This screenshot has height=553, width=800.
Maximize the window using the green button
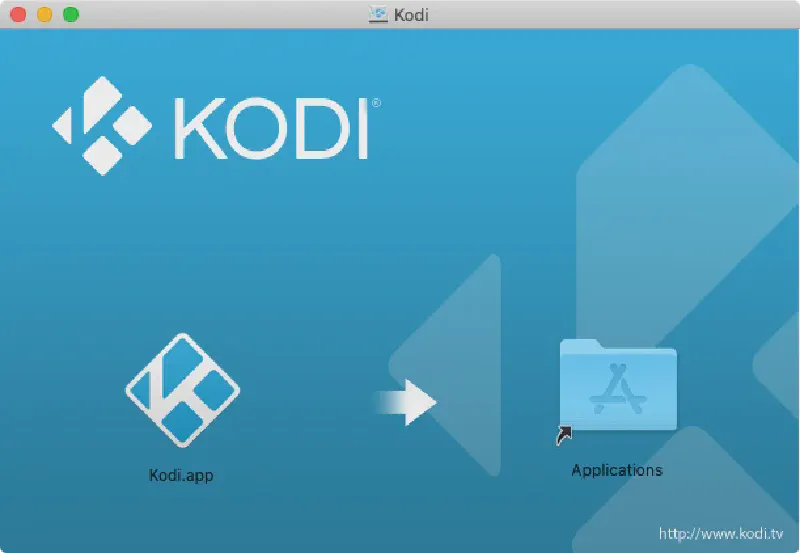70,14
